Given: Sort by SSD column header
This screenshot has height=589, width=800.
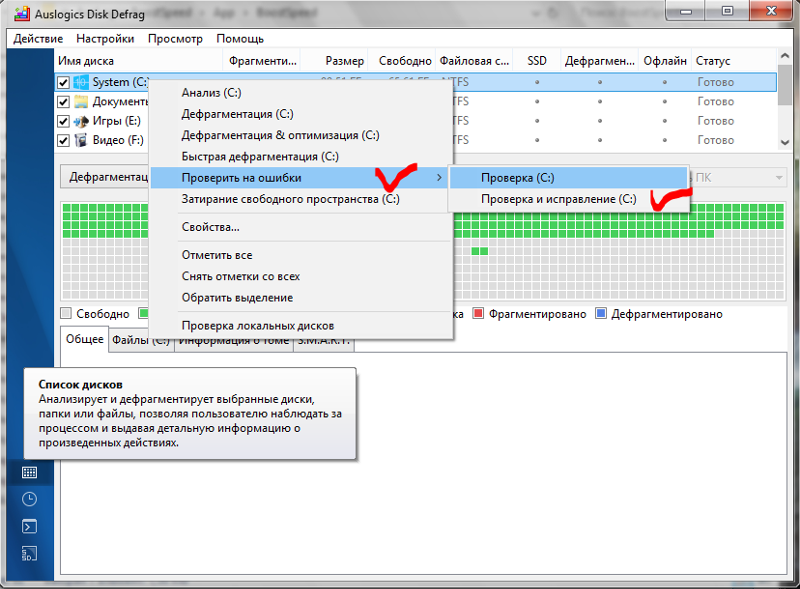Looking at the screenshot, I should point(537,61).
